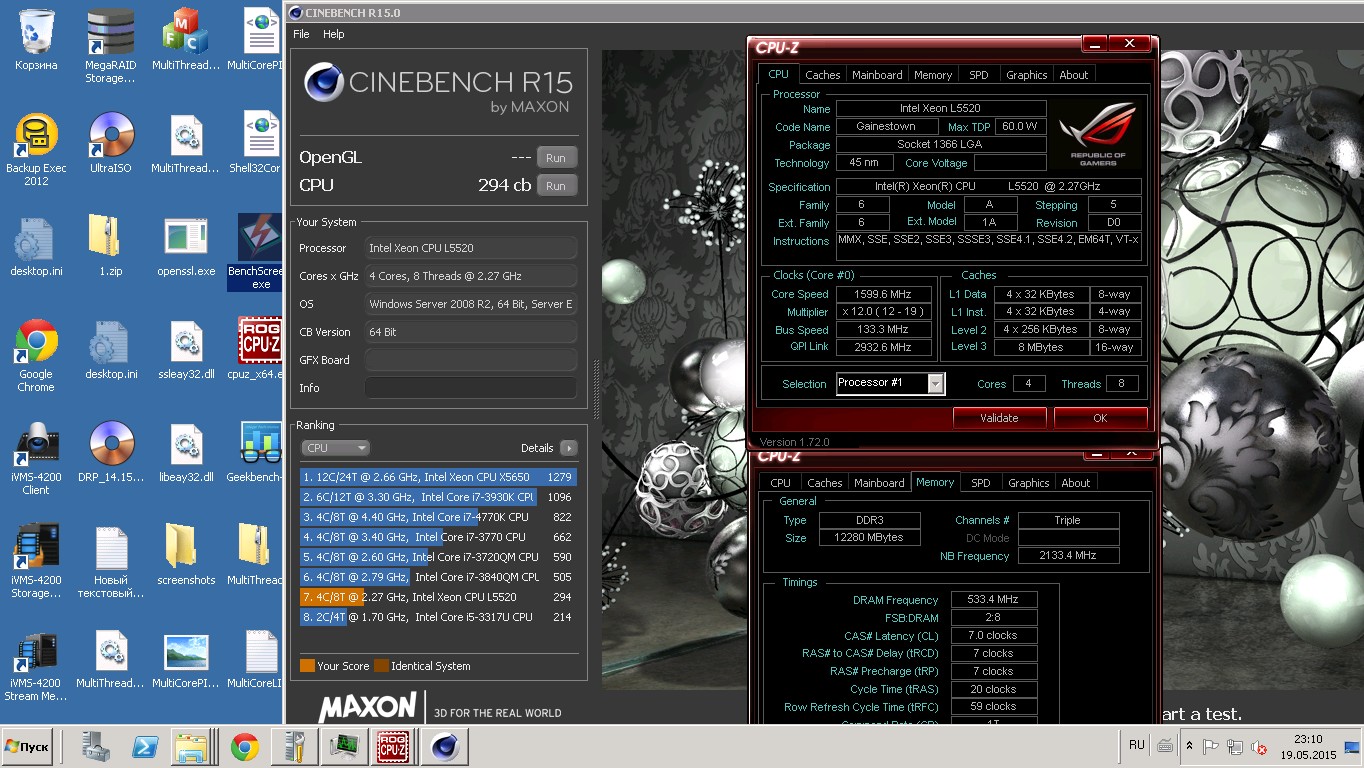Select ranking row Xeon X5650 1279
This screenshot has width=1364, height=768.
point(438,477)
